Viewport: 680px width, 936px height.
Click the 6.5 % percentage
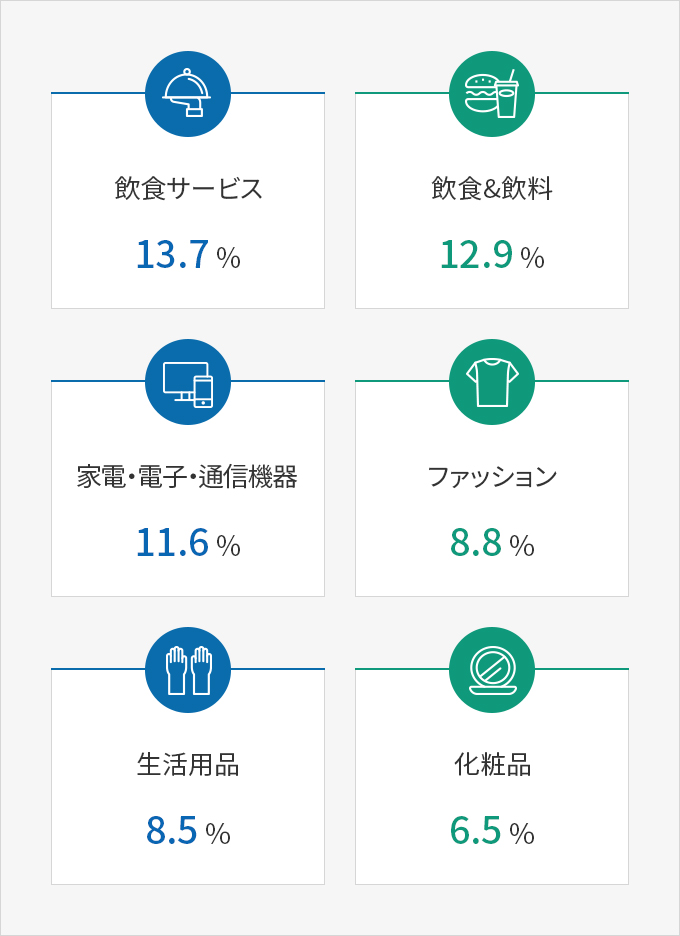[x=492, y=831]
